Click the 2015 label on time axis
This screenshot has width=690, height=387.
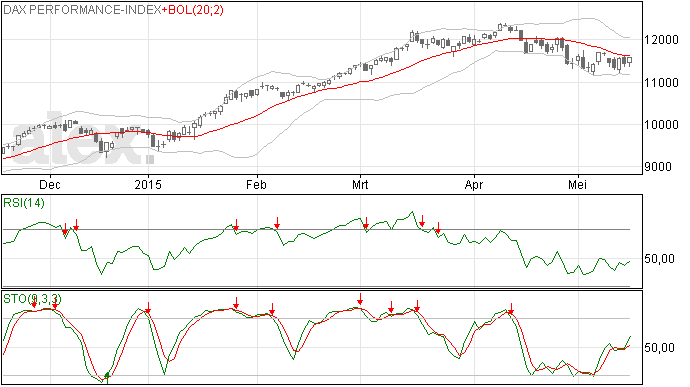click(148, 184)
